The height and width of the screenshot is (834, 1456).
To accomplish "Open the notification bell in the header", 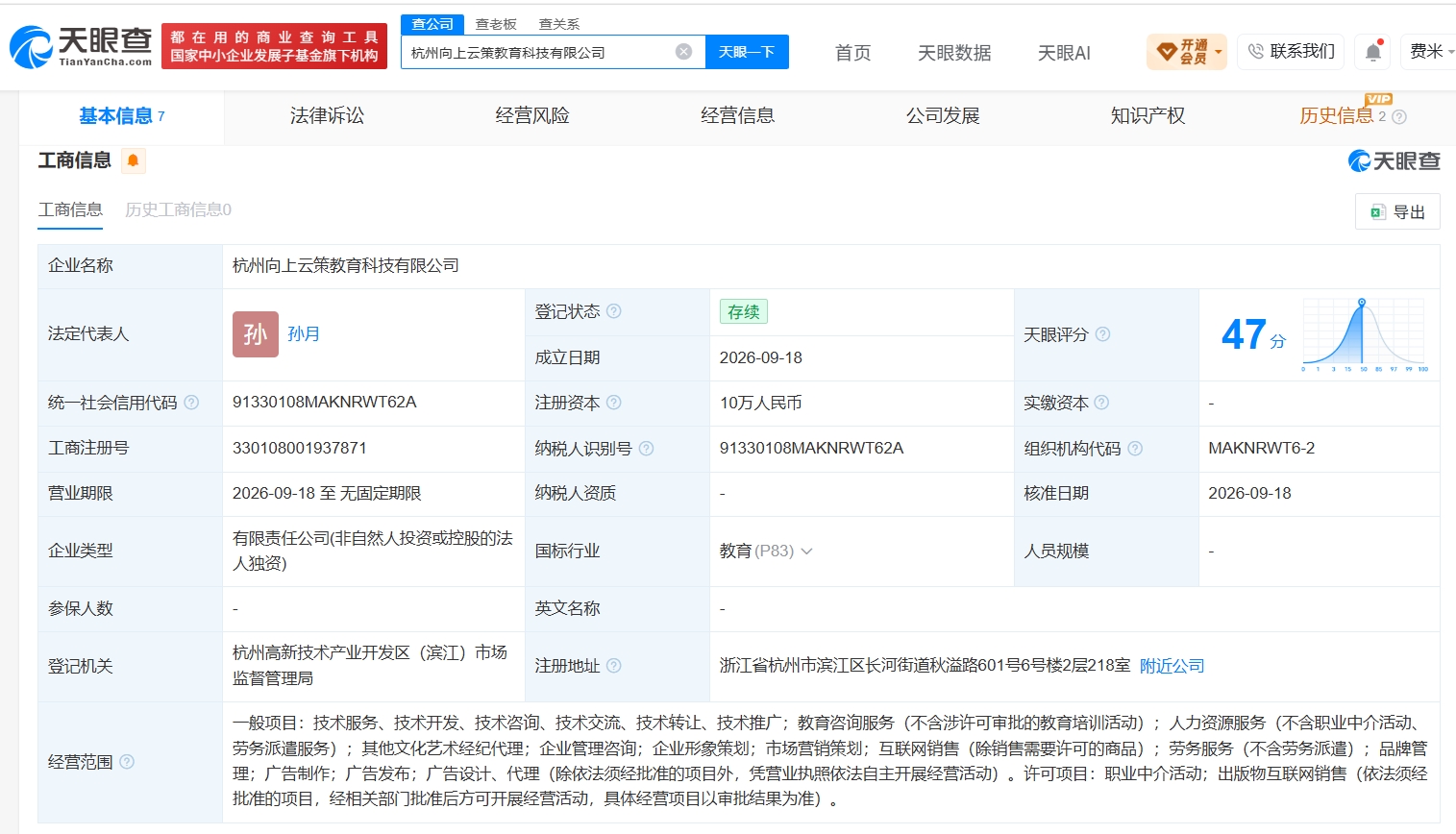I will click(x=1373, y=52).
